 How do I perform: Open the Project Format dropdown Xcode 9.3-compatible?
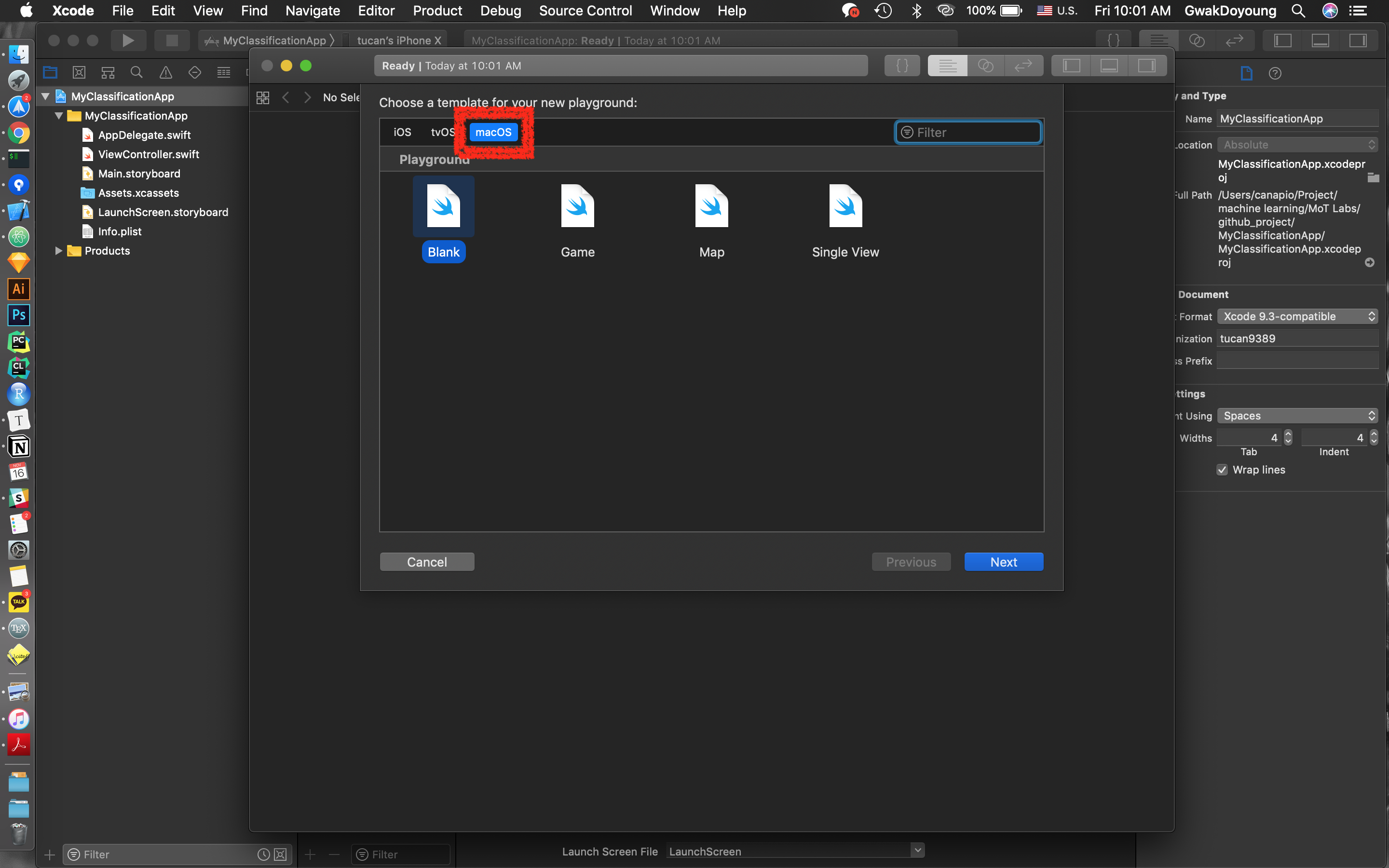tap(1296, 316)
